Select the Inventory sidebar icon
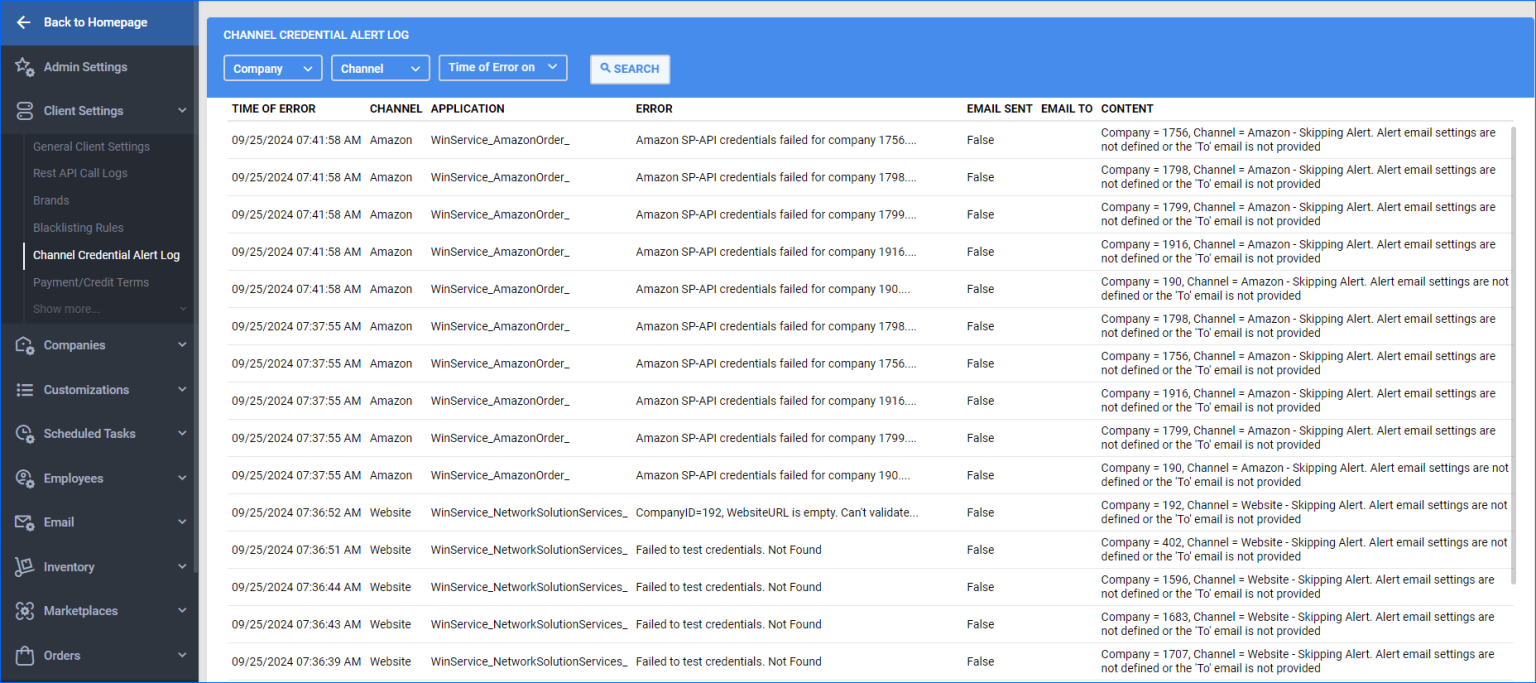The width and height of the screenshot is (1536, 683). pos(24,567)
